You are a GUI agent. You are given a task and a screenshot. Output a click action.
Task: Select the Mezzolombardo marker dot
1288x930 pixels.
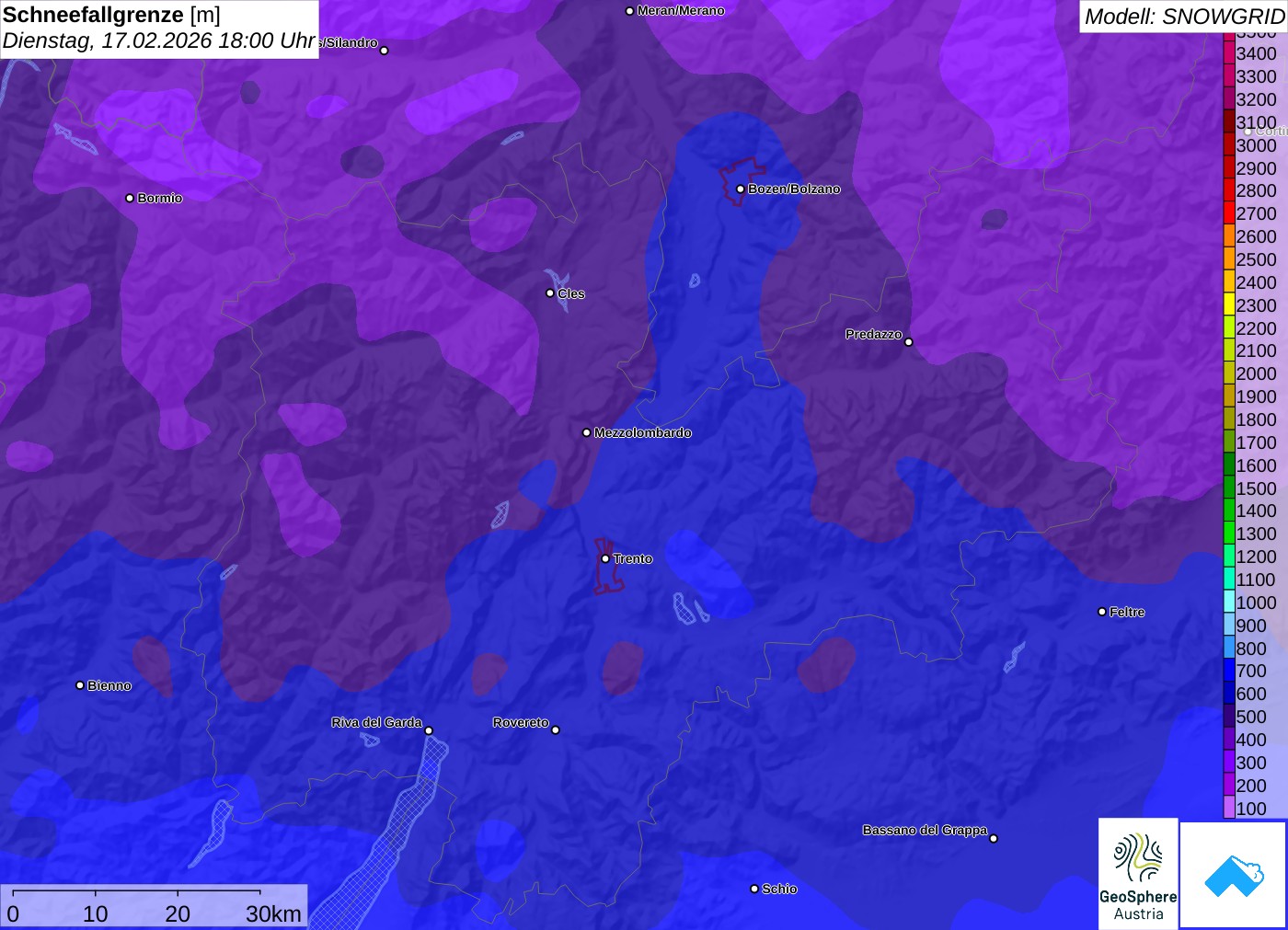(587, 432)
